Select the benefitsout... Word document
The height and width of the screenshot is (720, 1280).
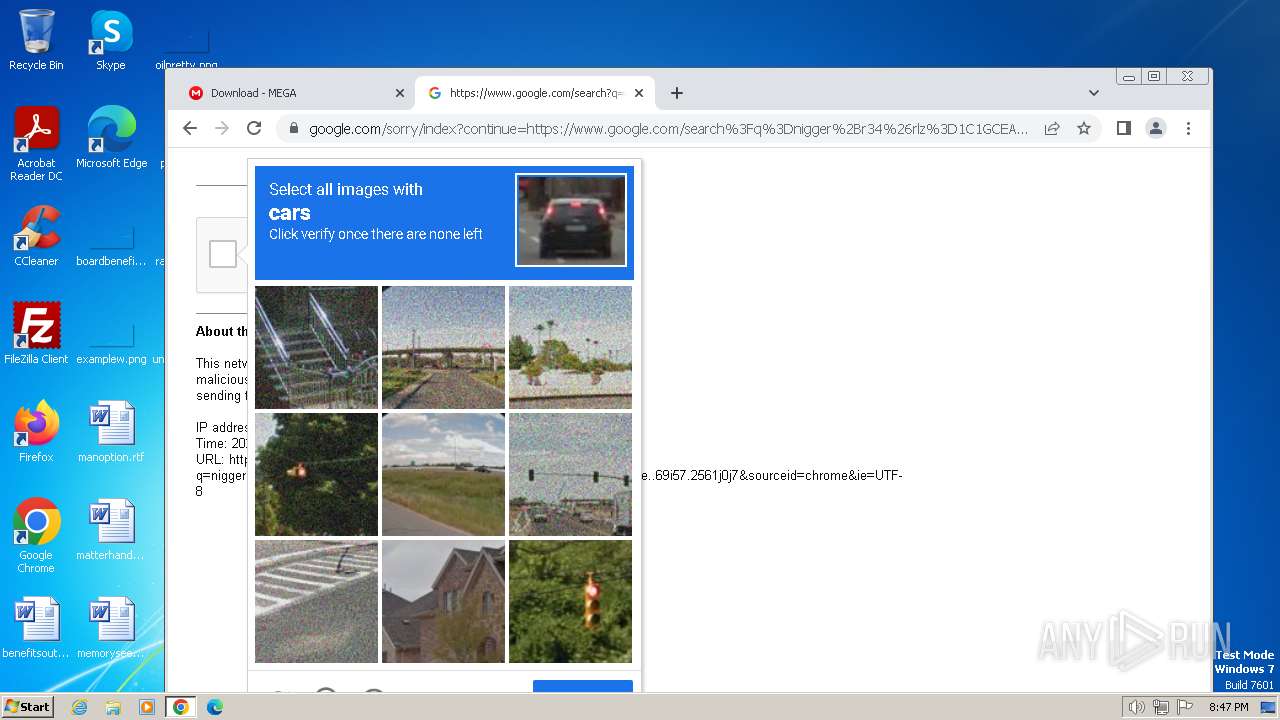pos(36,628)
